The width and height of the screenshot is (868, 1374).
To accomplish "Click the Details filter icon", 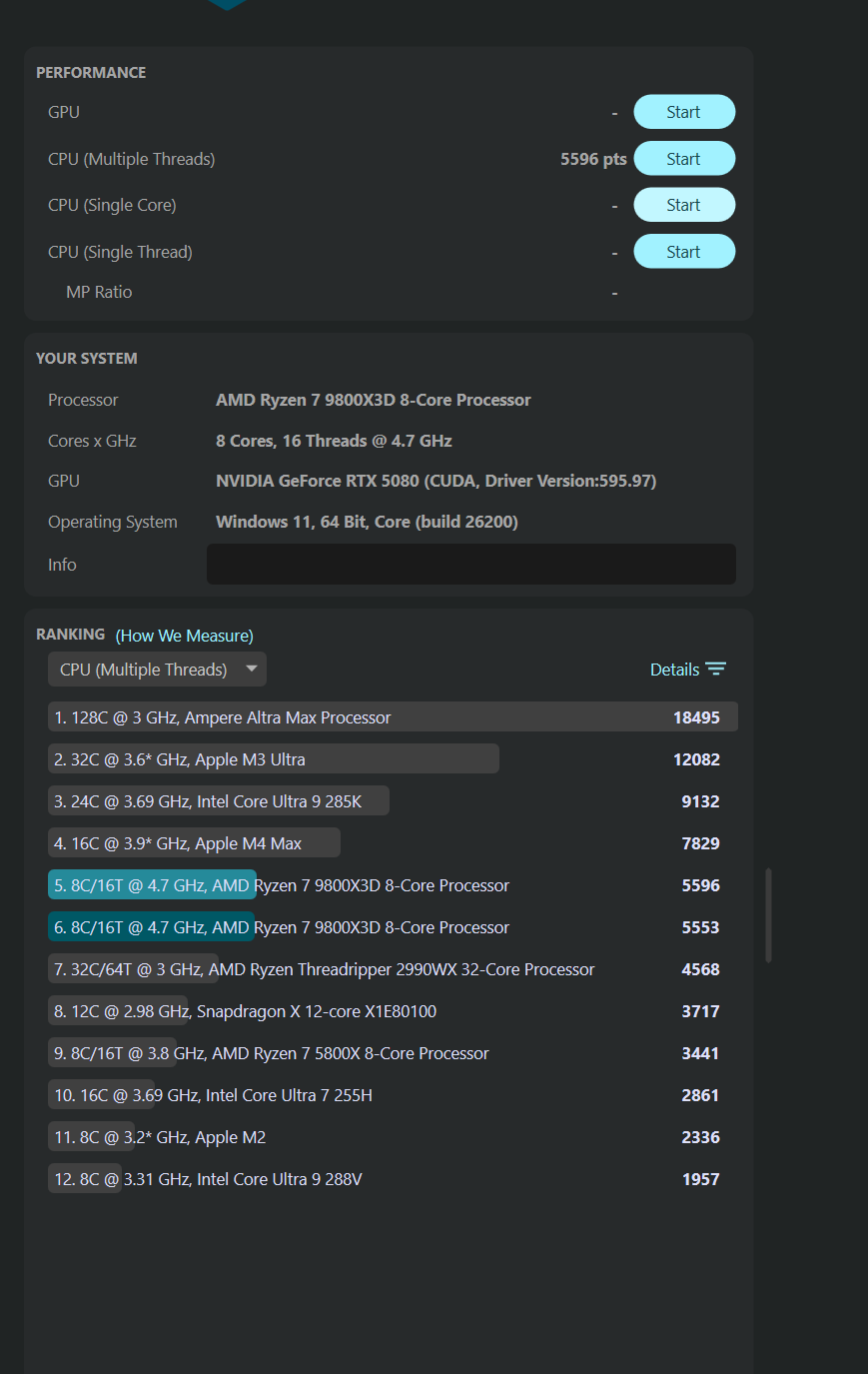I will [716, 670].
